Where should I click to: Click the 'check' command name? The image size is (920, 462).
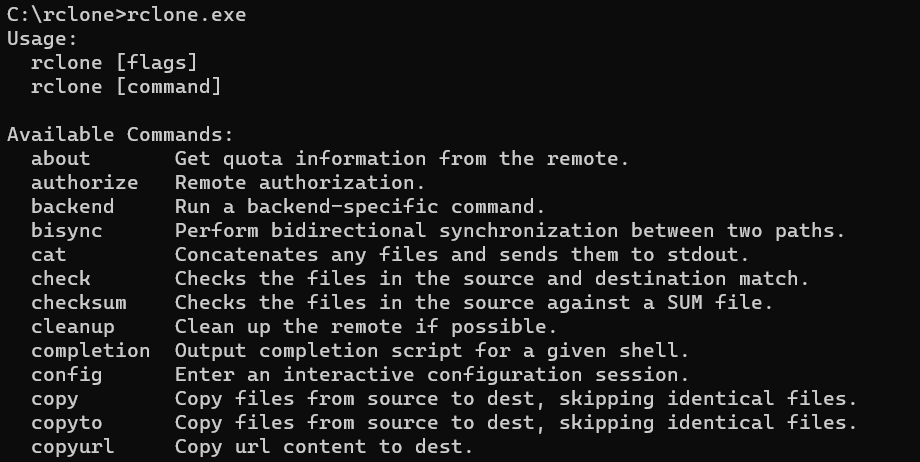(60, 278)
